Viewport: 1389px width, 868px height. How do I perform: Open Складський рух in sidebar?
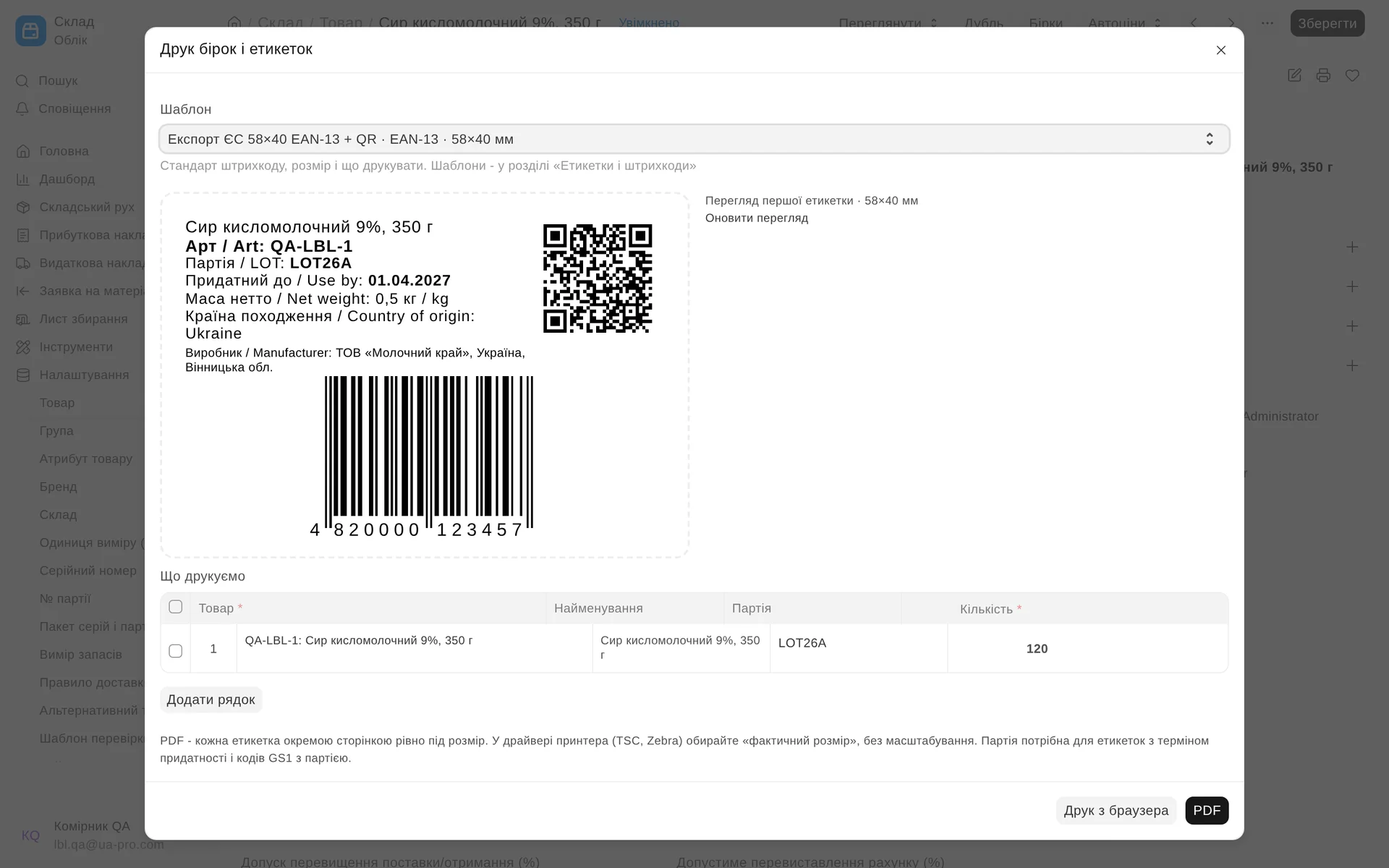click(76, 207)
